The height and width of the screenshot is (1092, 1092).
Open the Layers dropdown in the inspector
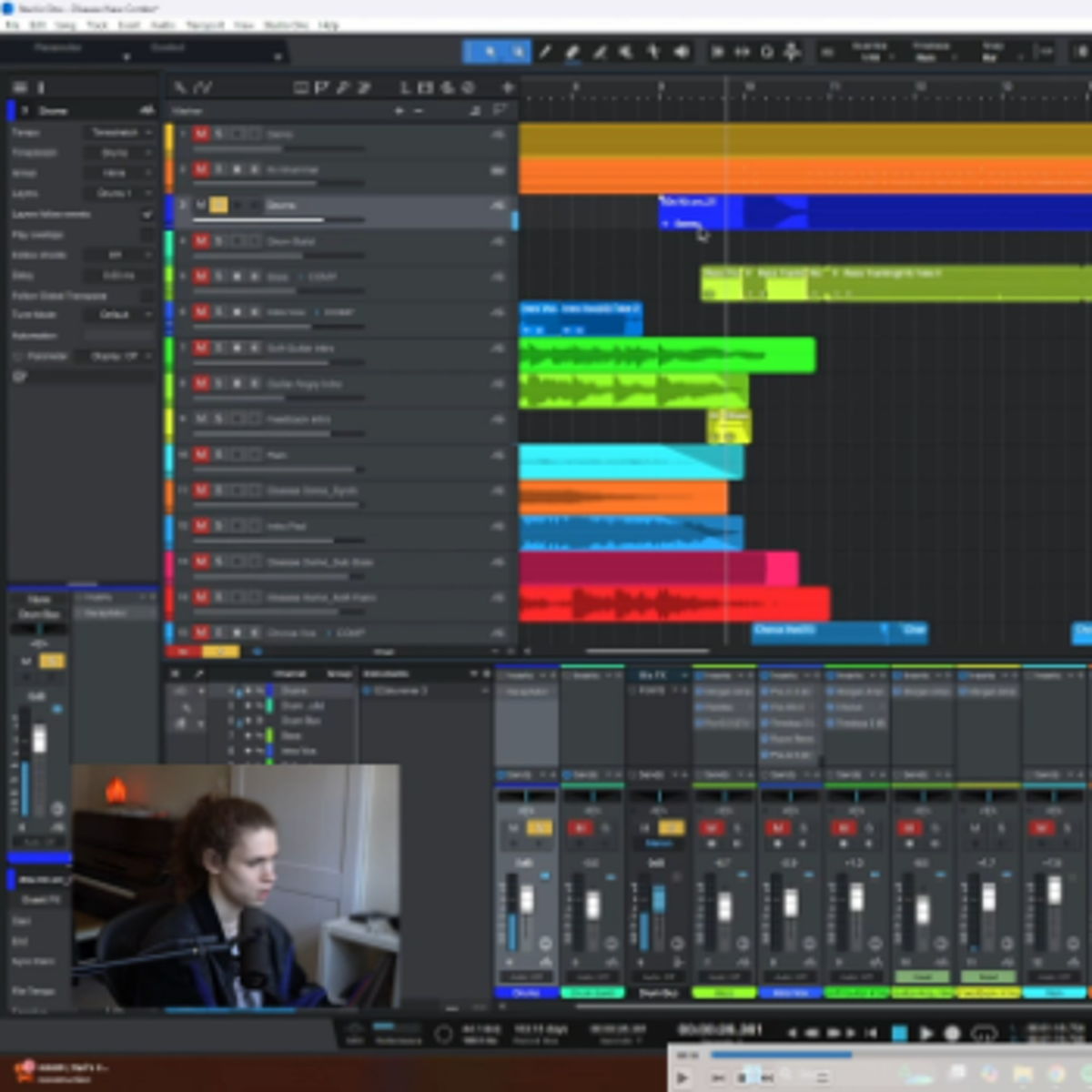120,193
